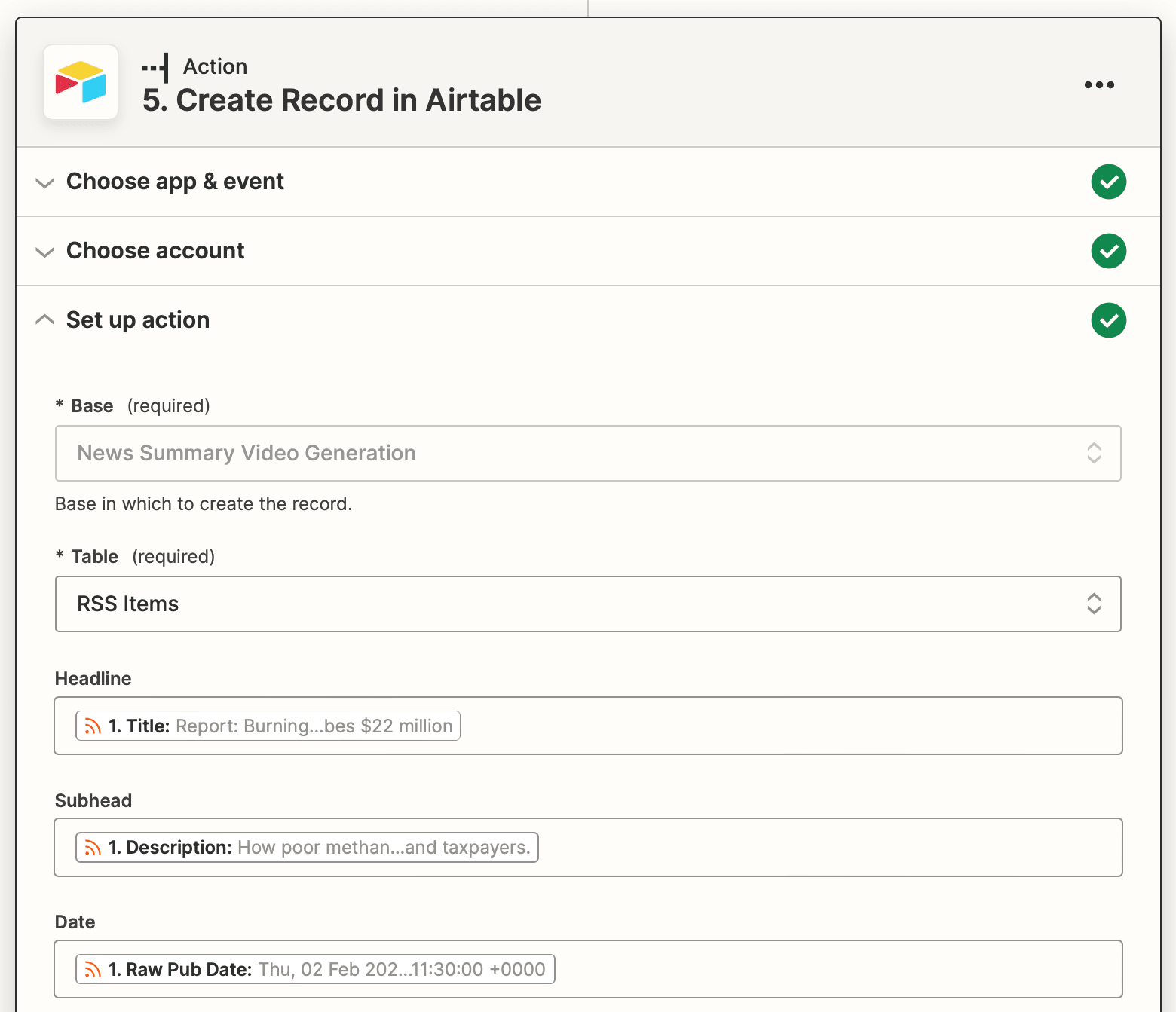Click the Airtable app logo icon
Screen dimensions: 1176x1012
[81, 82]
